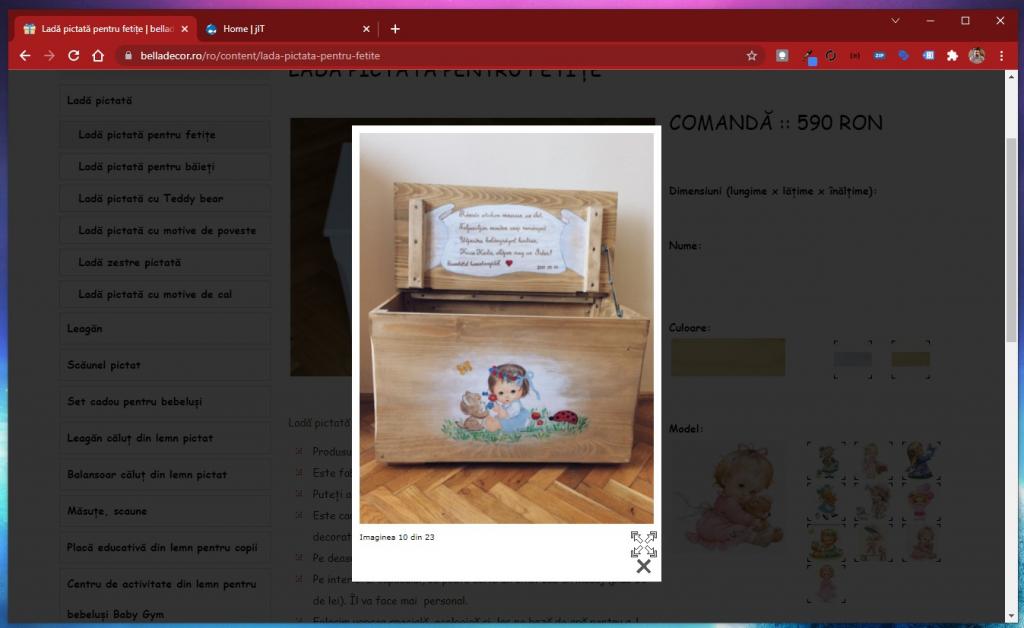Screen dimensions: 1024x628
Task: Pick the large yellow Culoare swatch
Action: click(727, 357)
